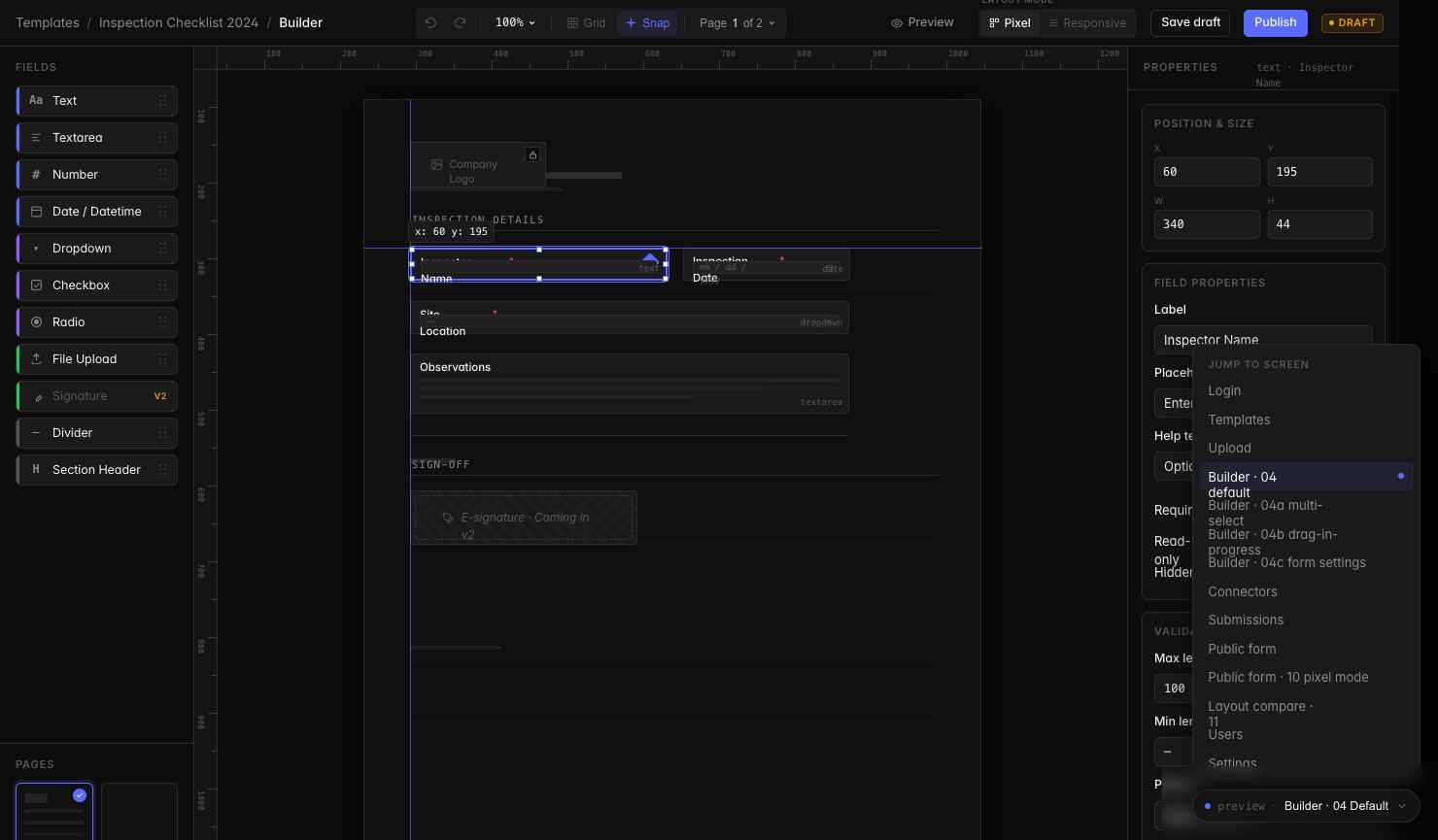Click the undo arrow icon

430,22
